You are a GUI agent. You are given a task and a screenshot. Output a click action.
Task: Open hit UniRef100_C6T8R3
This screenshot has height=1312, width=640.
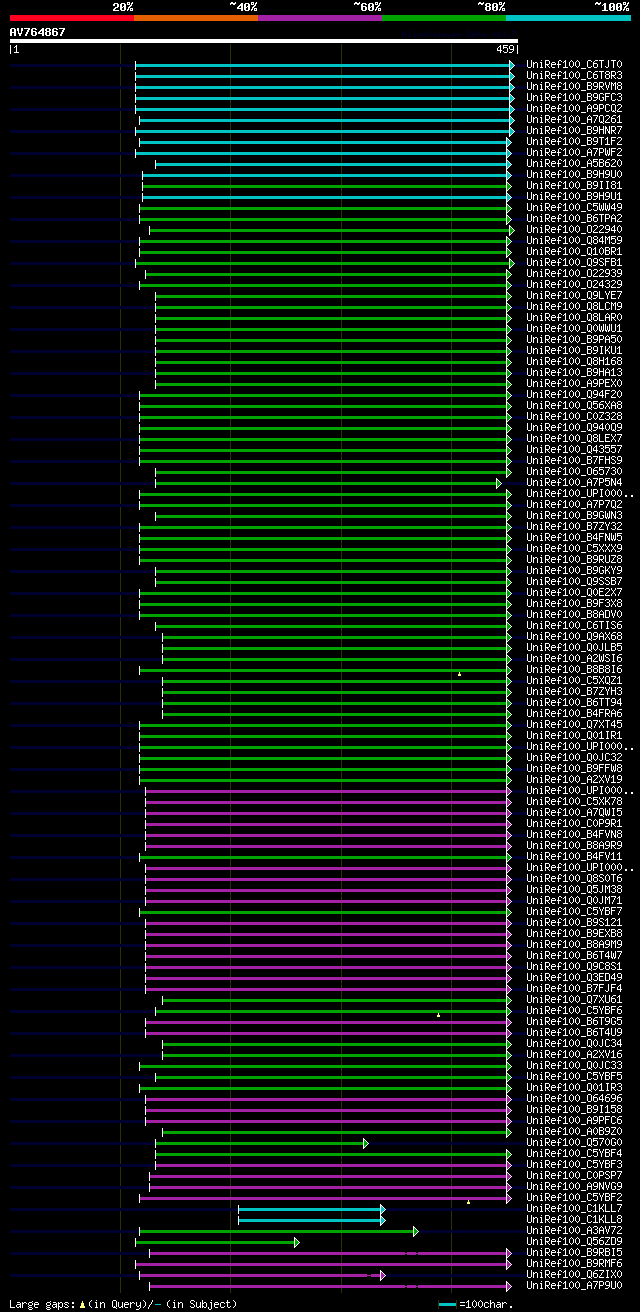(x=574, y=76)
